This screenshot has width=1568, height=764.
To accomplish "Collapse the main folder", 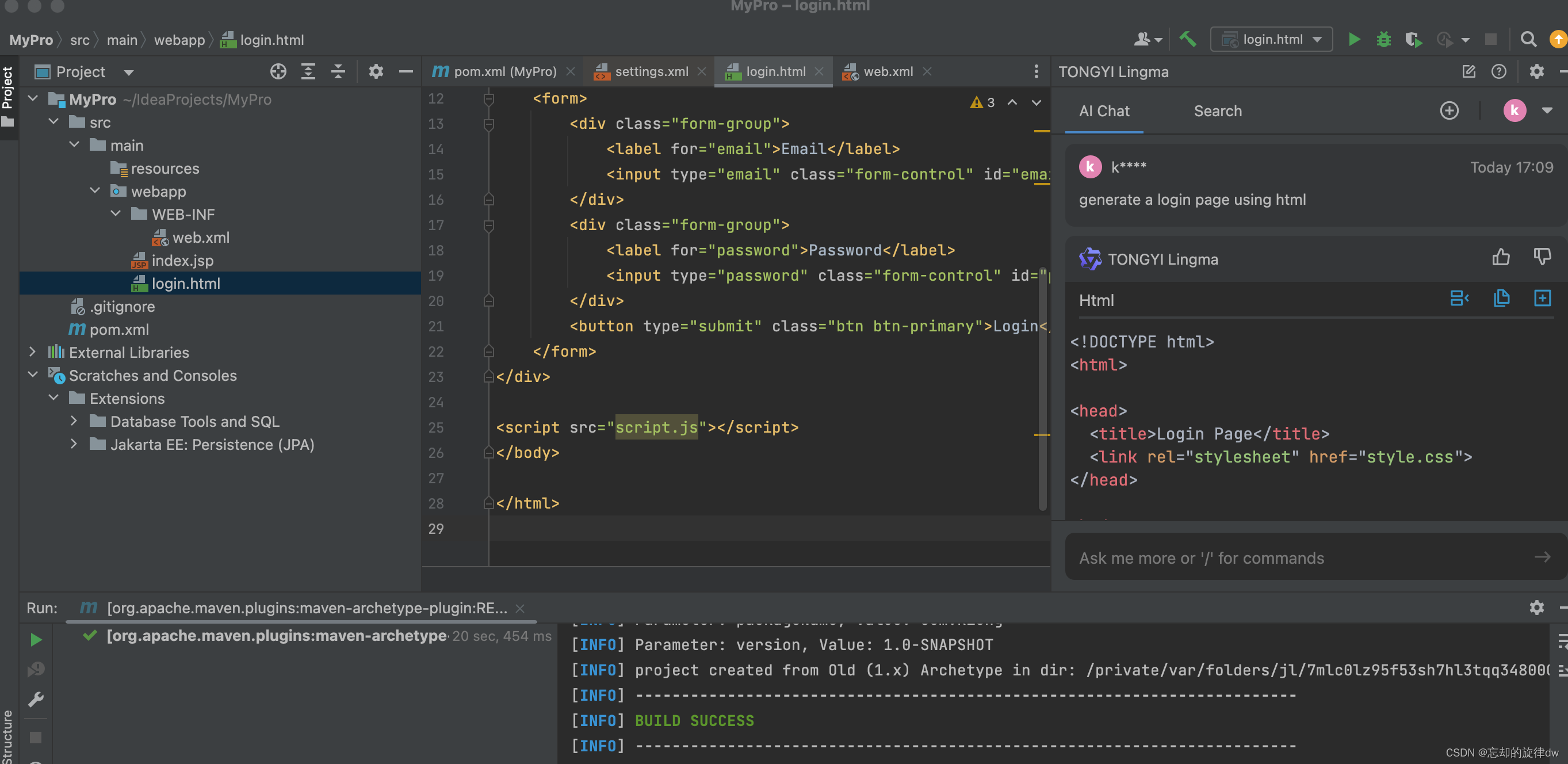I will (74, 145).
